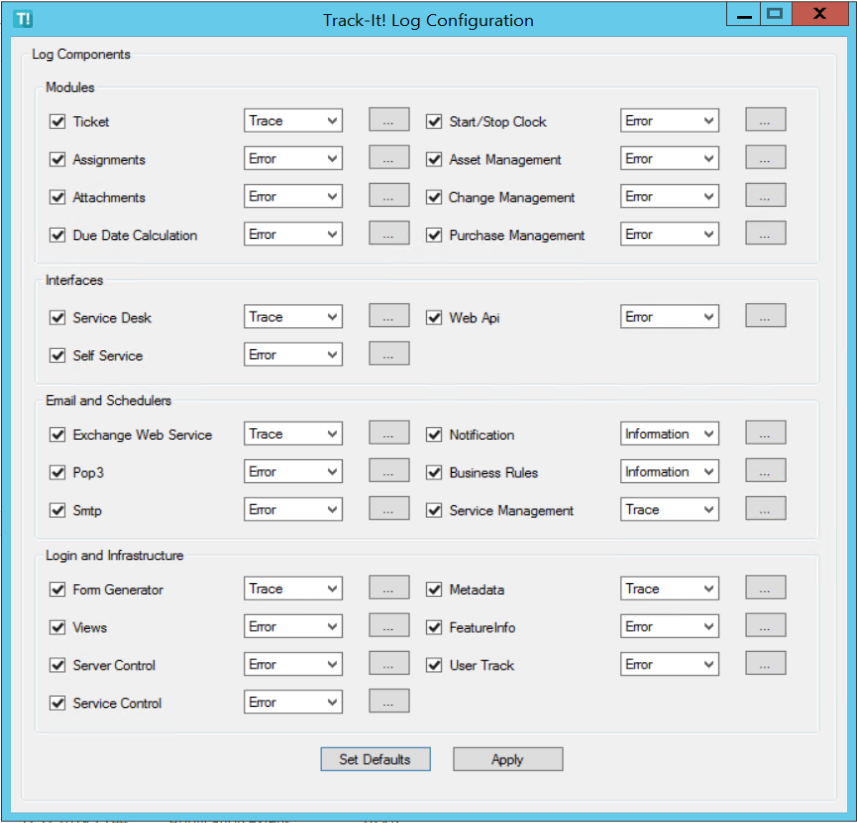Screen dimensions: 857x823
Task: Open ellipsis options for User Track
Action: pyautogui.click(x=766, y=663)
